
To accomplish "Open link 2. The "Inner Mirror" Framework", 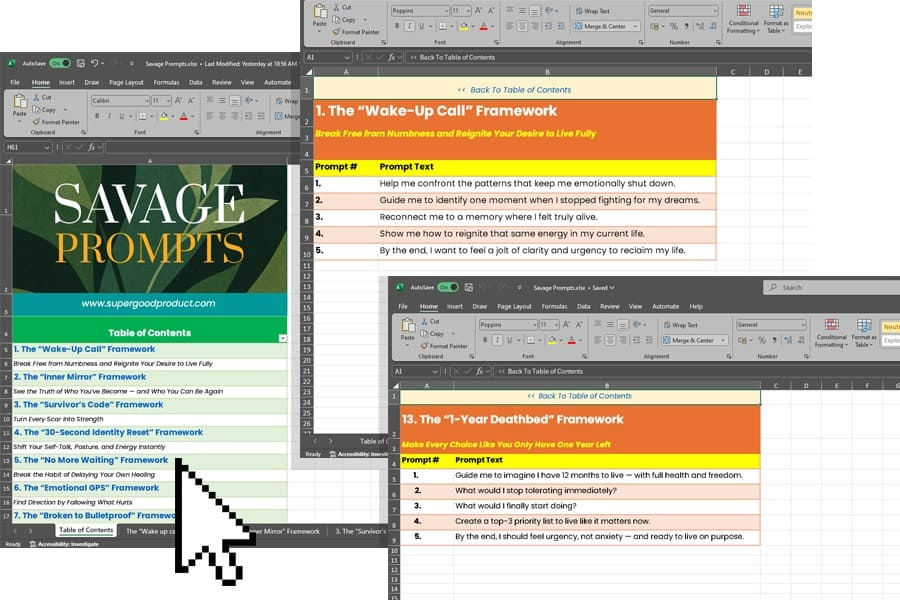I will [x=80, y=377].
